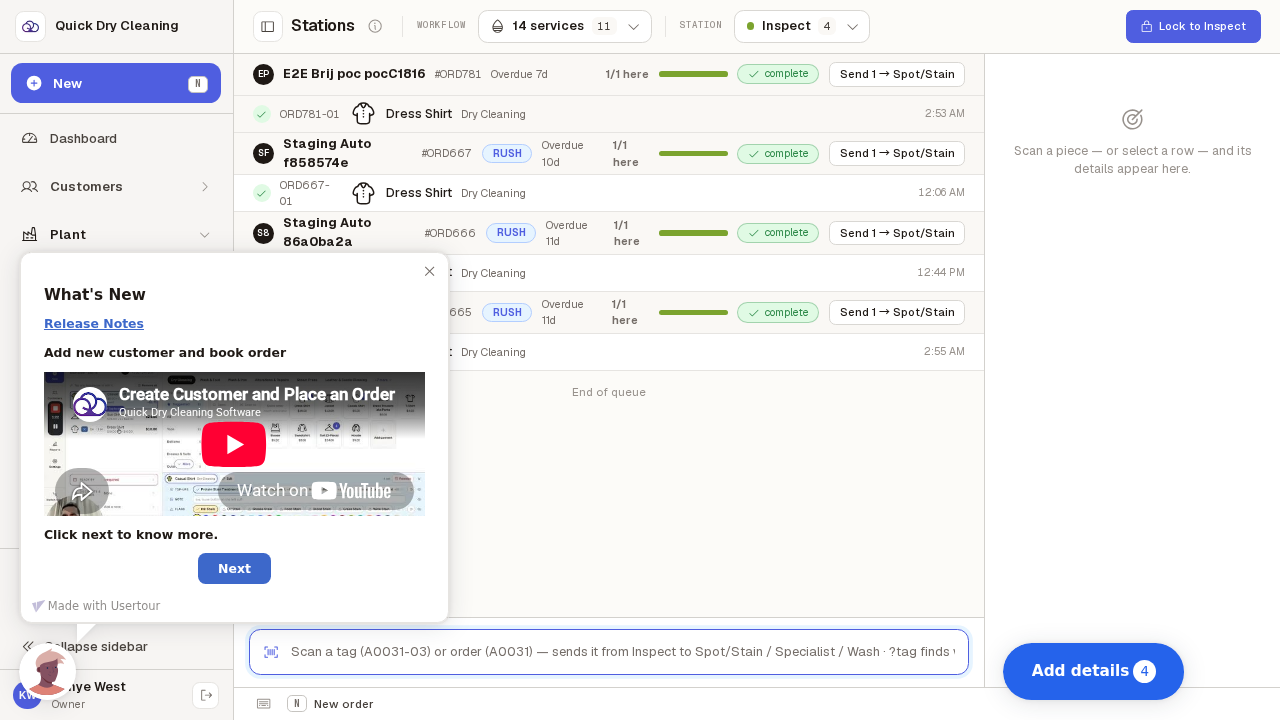This screenshot has width=1280, height=720.
Task: Click the shirt icon in row ORD781-01
Action: pyautogui.click(x=363, y=114)
